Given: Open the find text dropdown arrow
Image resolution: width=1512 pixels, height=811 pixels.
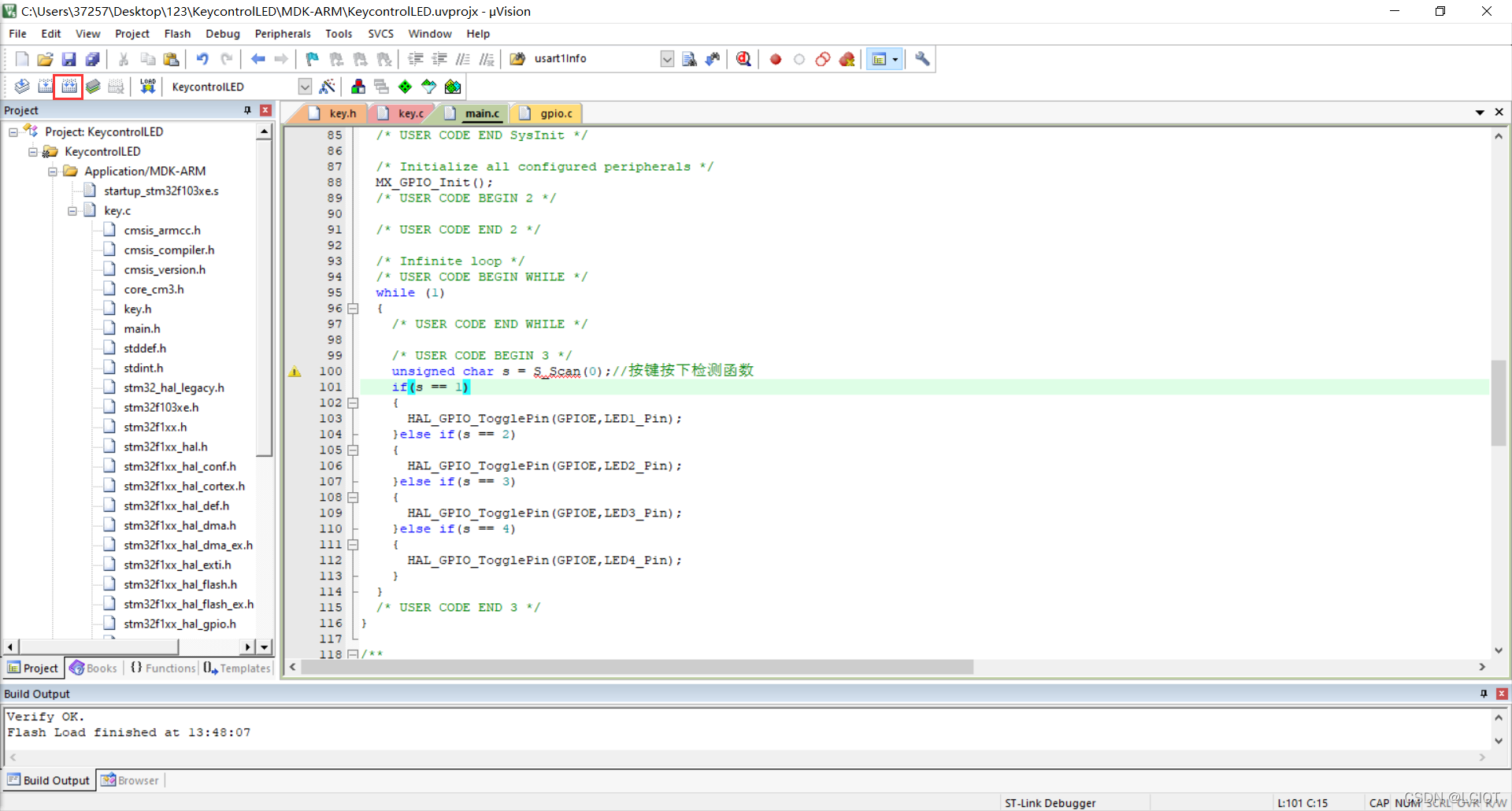Looking at the screenshot, I should tap(667, 59).
